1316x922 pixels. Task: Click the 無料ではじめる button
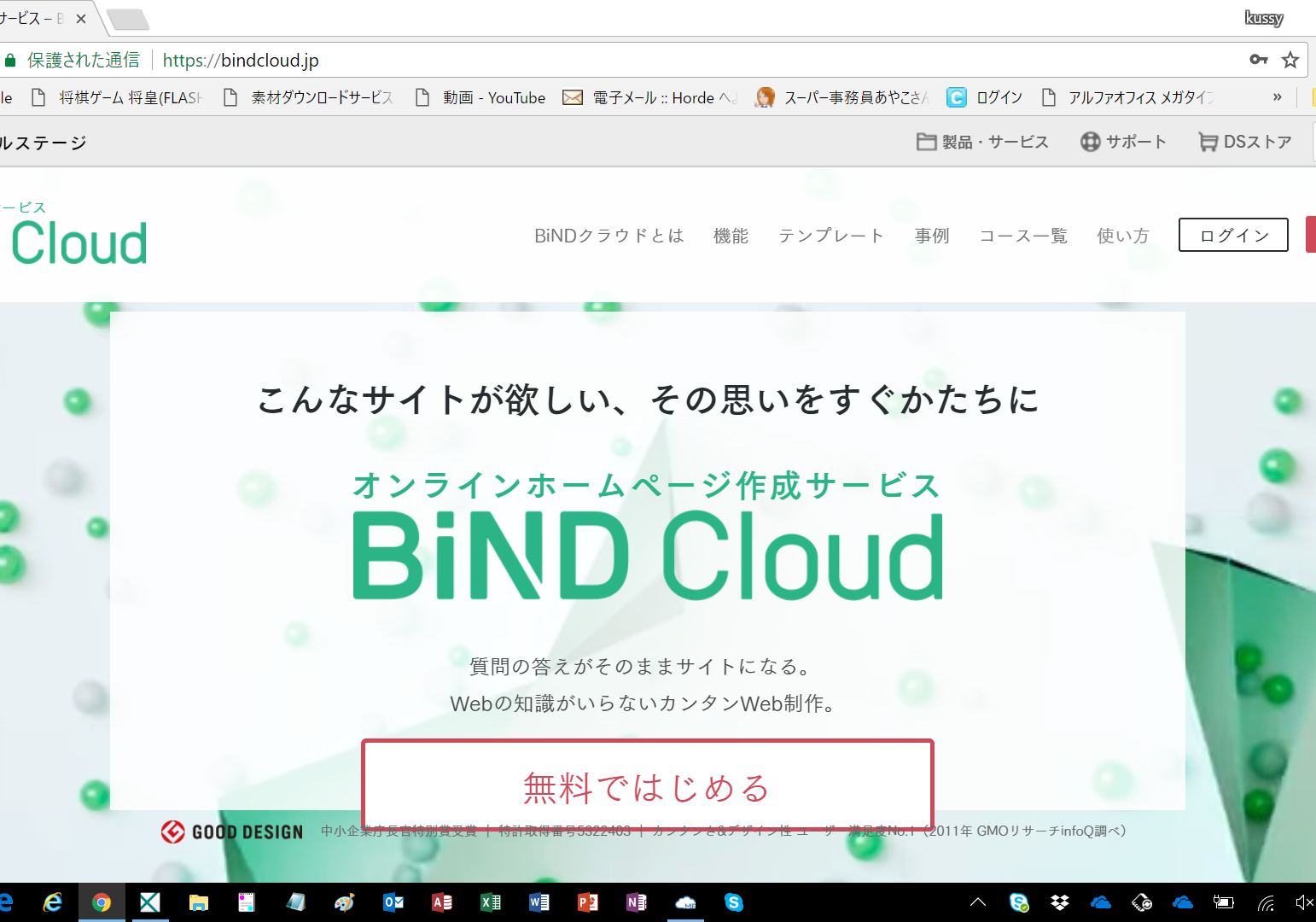click(x=647, y=786)
